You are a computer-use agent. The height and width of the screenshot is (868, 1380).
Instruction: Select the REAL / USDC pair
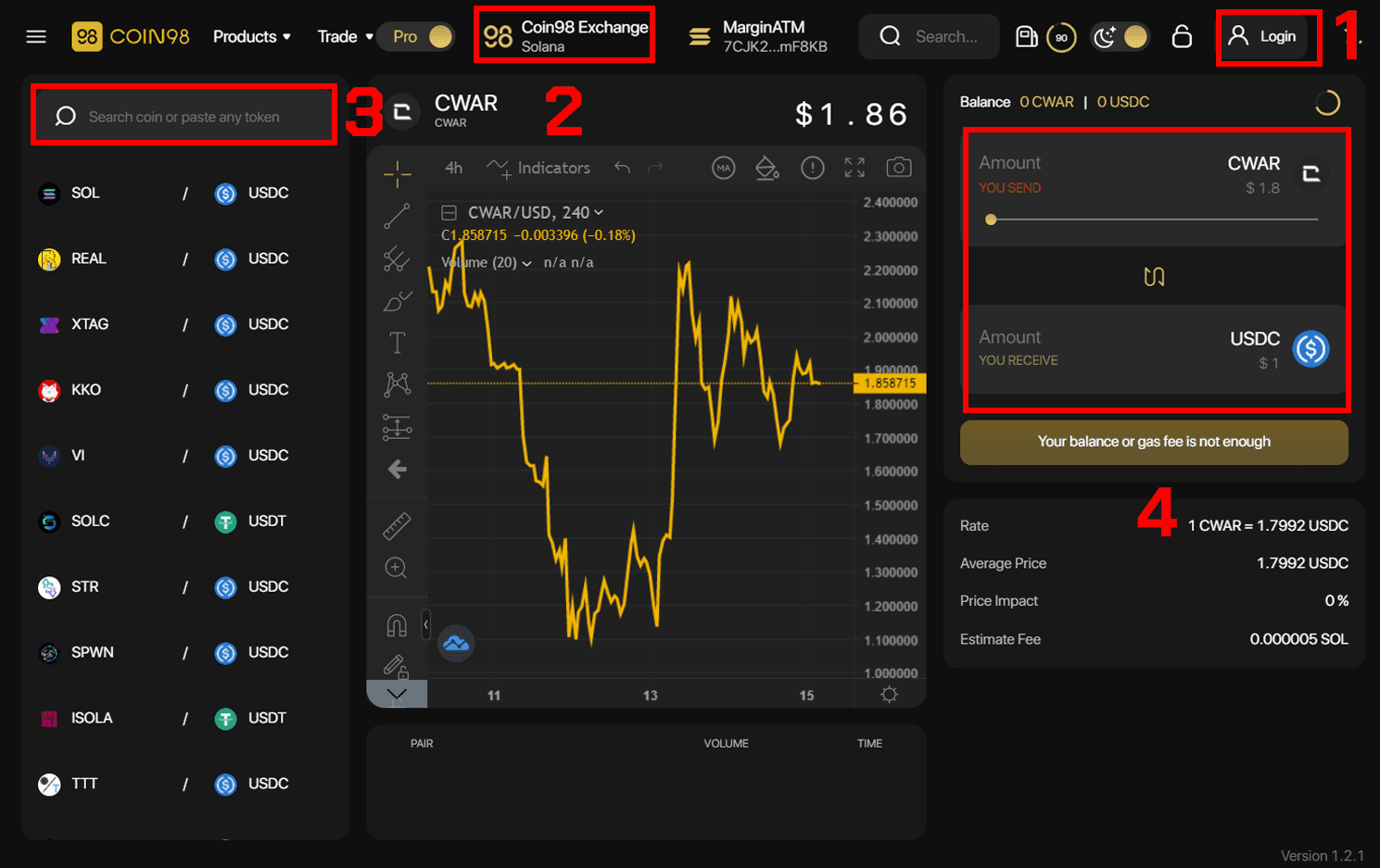184,258
